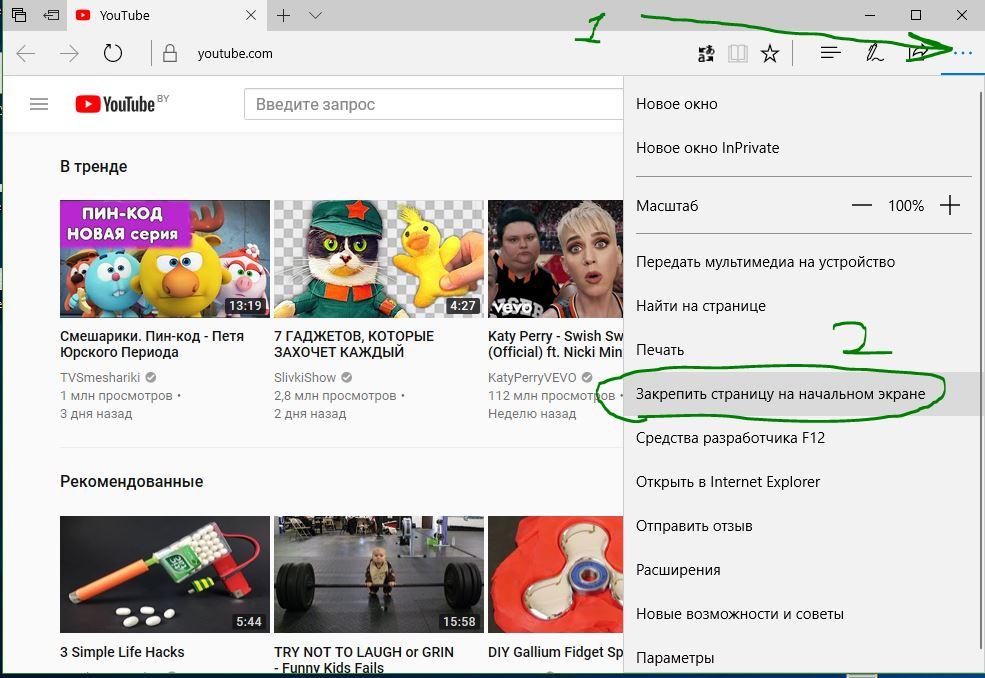
Task: Refresh the YouTube page
Action: [113, 53]
